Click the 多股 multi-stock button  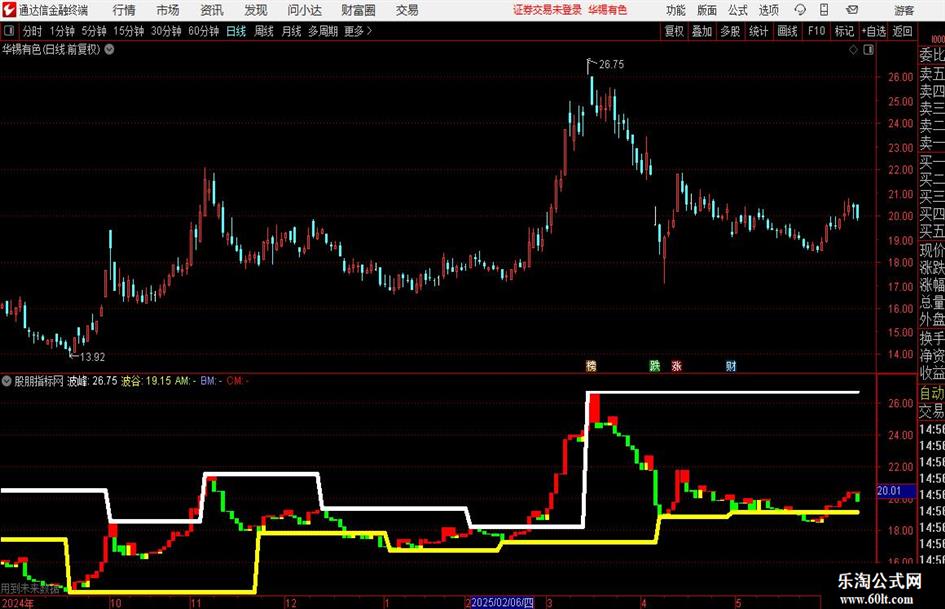pyautogui.click(x=730, y=31)
